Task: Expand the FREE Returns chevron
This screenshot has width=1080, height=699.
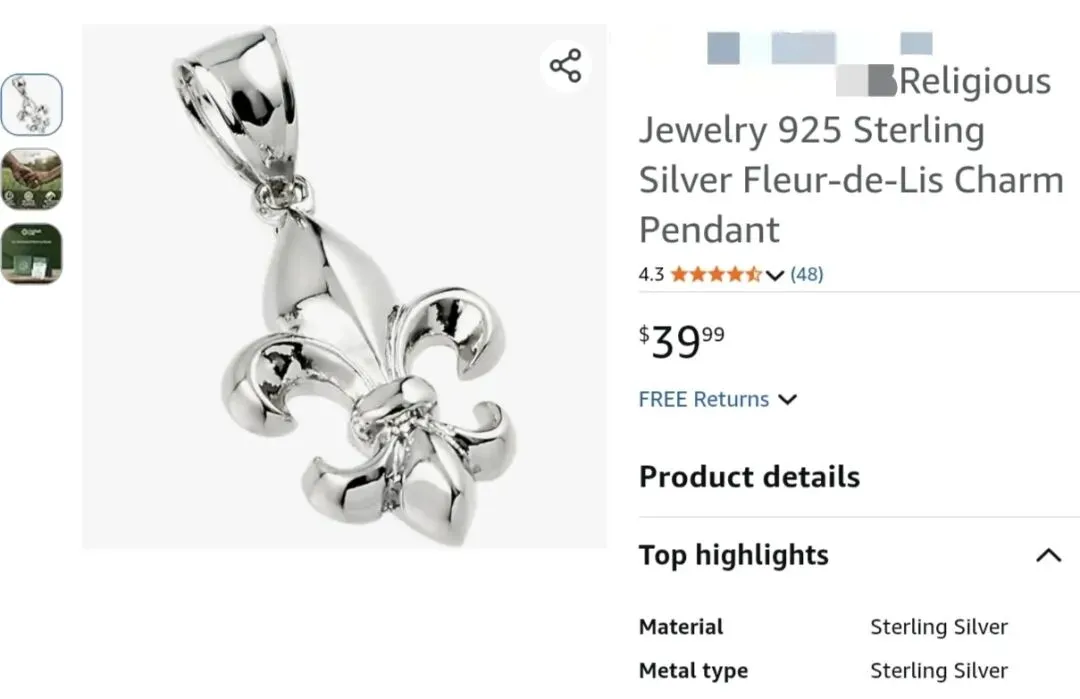Action: [788, 400]
